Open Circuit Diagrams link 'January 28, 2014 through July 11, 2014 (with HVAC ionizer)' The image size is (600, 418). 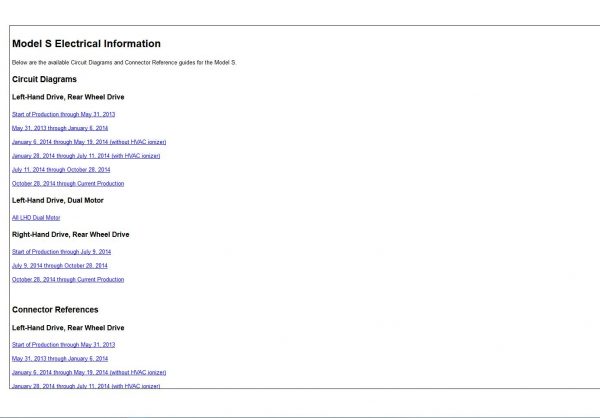pyautogui.click(x=86, y=156)
